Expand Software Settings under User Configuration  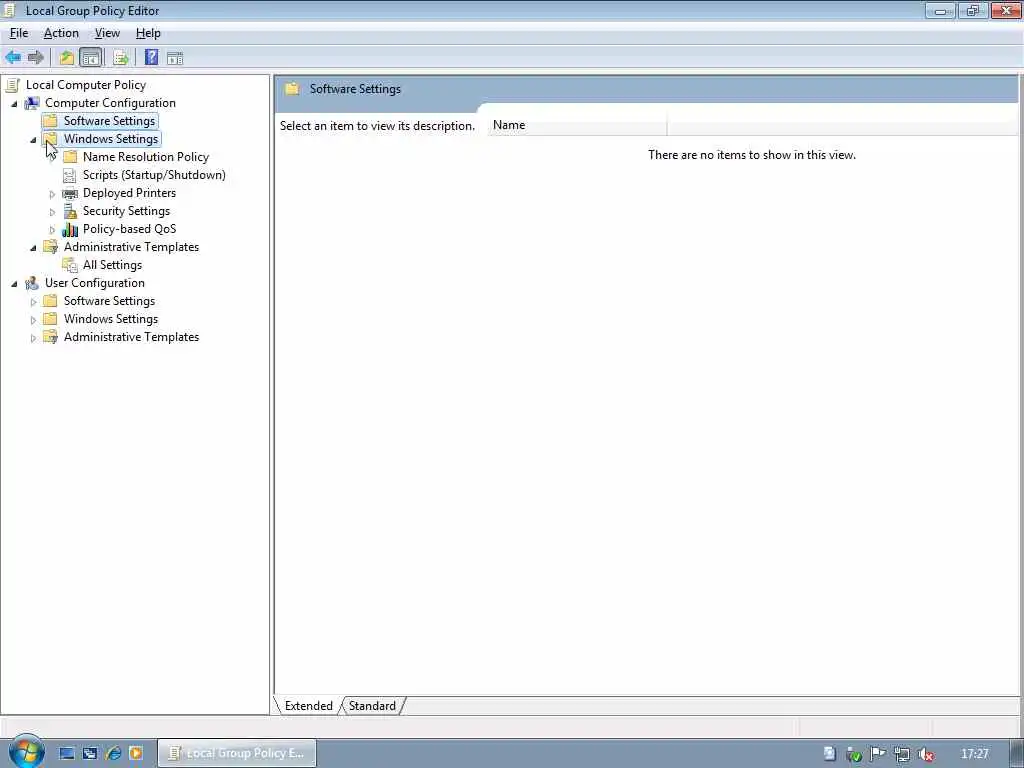pyautogui.click(x=33, y=302)
